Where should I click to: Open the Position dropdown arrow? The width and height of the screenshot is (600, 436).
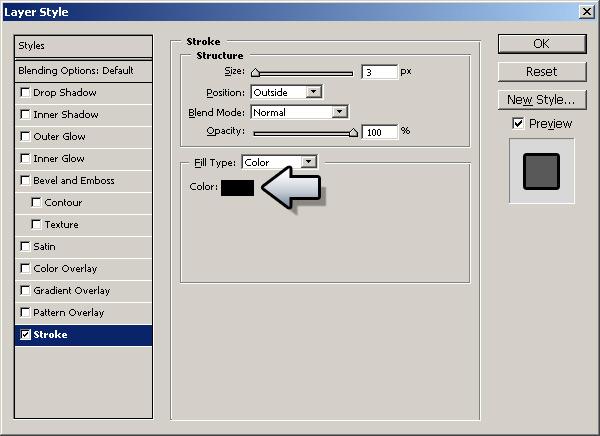click(314, 92)
